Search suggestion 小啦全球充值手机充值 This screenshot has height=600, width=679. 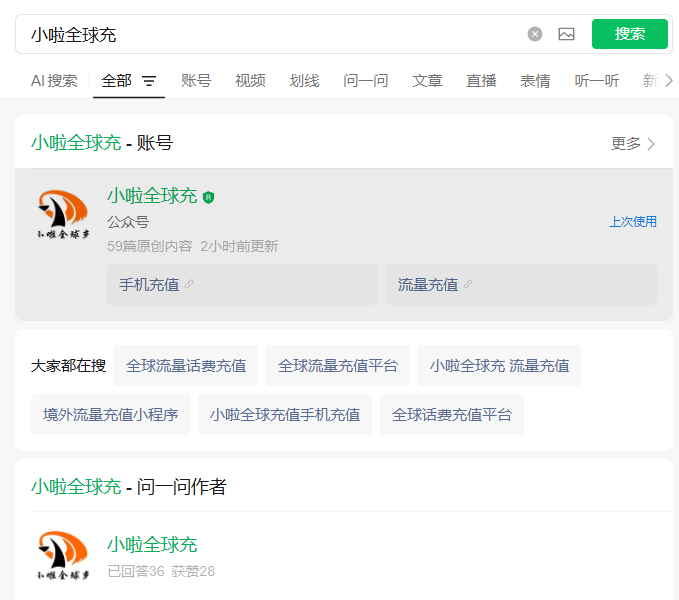(285, 414)
